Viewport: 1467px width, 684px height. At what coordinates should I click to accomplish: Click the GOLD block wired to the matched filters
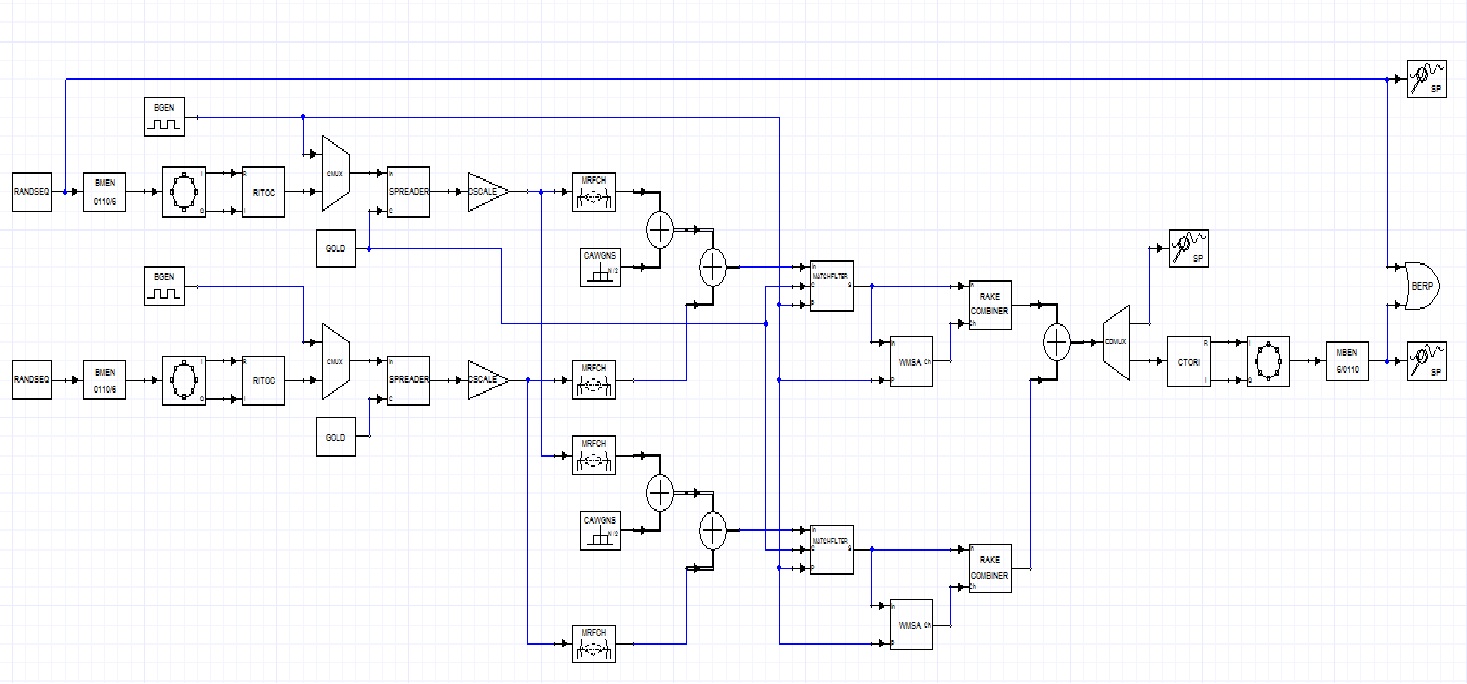pos(335,248)
